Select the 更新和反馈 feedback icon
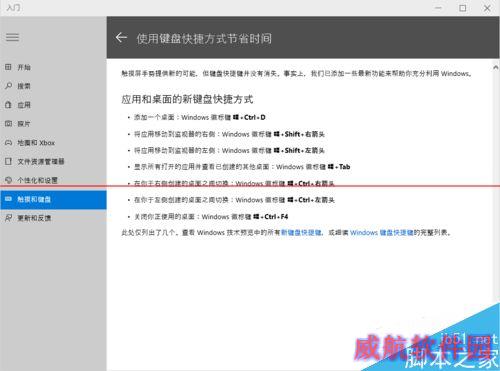 point(8,218)
